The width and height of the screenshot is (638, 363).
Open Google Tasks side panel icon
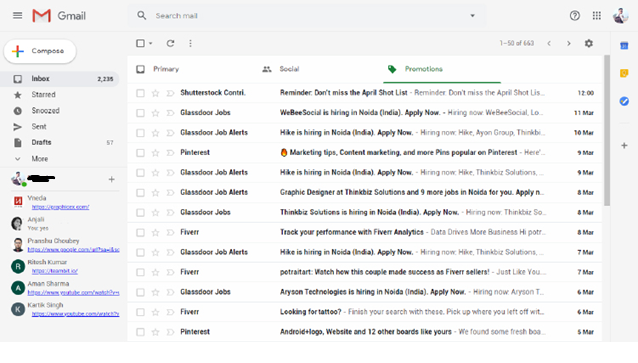[624, 101]
